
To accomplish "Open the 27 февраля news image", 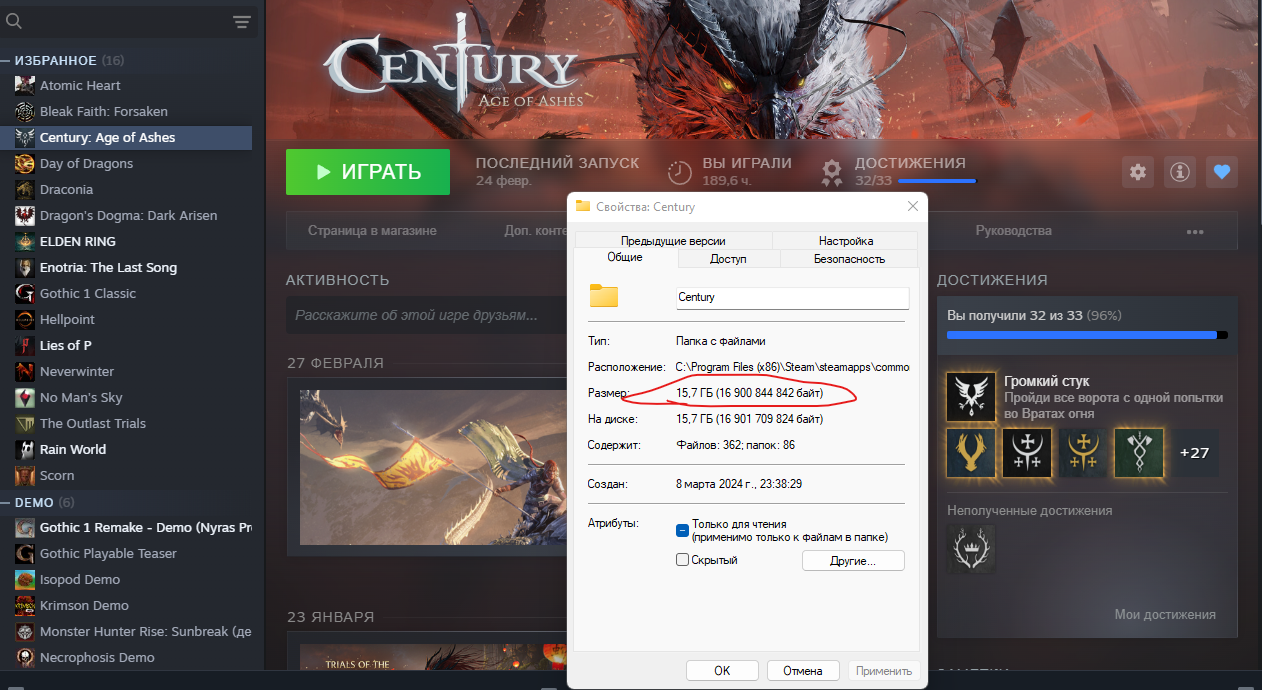I will coord(433,468).
